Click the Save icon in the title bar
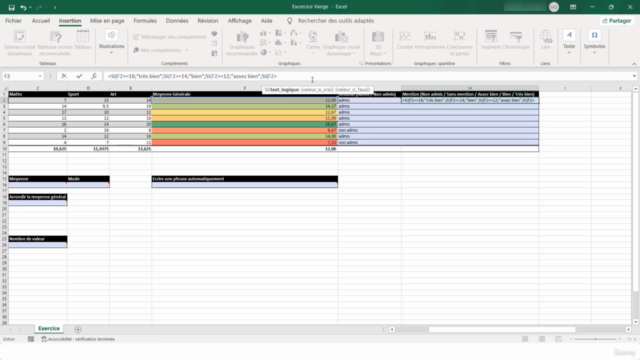640x360 pixels. pyautogui.click(x=11, y=7)
